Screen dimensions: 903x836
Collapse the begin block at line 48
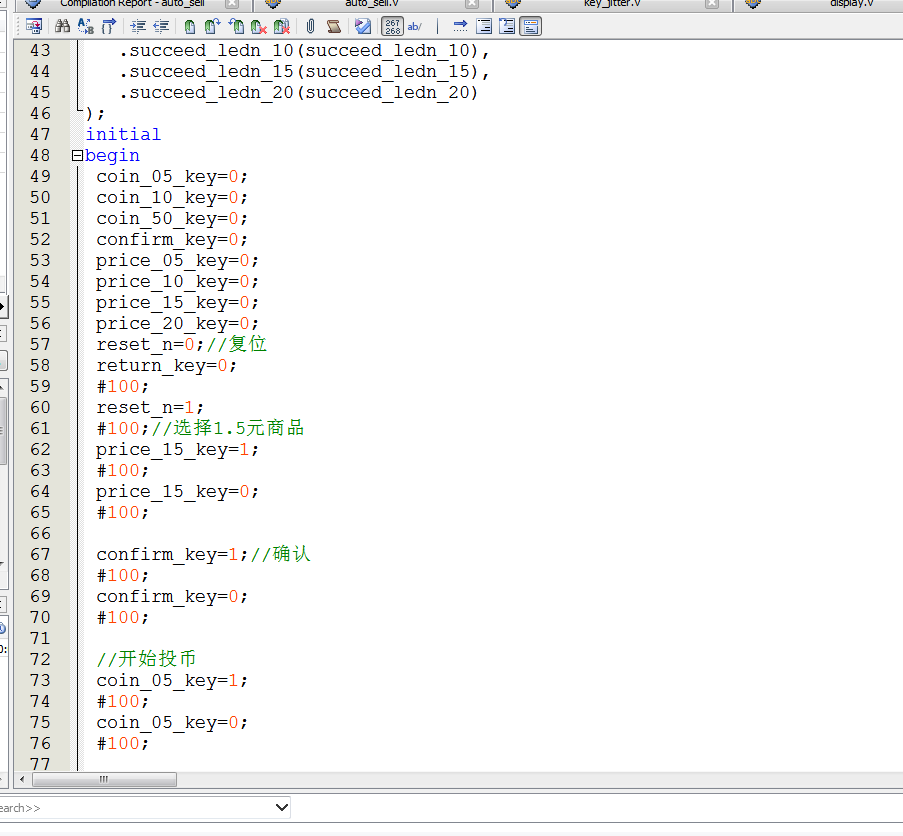[x=77, y=155]
